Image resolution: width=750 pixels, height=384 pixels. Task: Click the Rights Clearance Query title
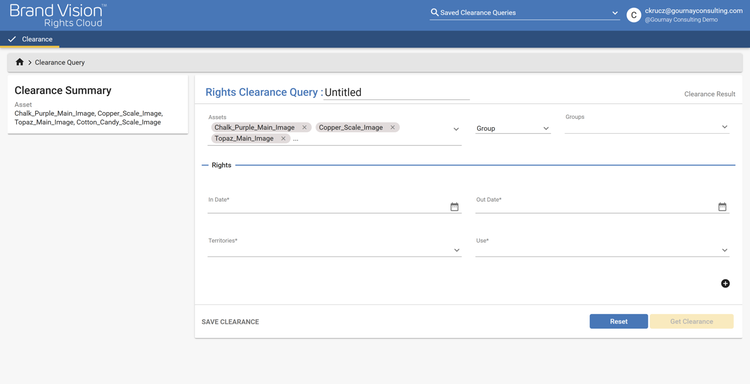[x=264, y=92]
